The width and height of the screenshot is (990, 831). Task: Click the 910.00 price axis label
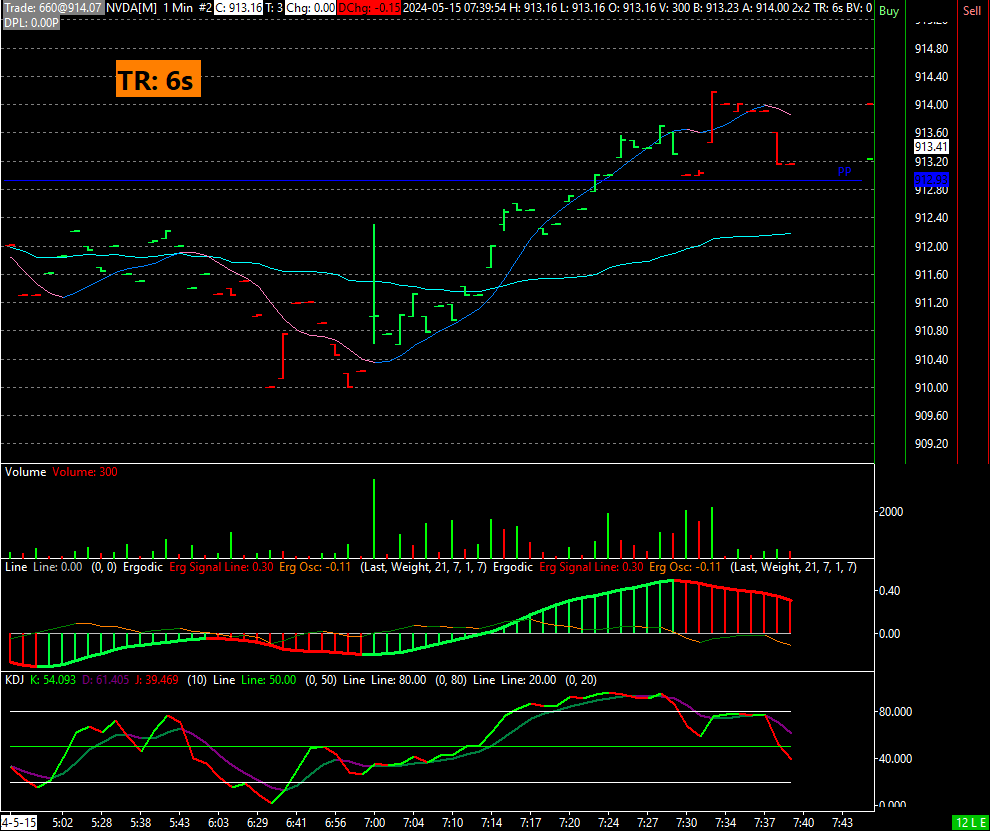coord(931,388)
